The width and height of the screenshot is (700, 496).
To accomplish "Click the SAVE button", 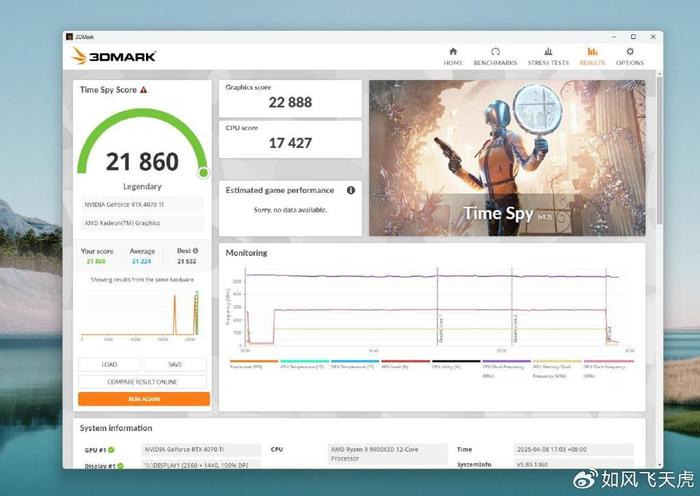I will coord(175,364).
